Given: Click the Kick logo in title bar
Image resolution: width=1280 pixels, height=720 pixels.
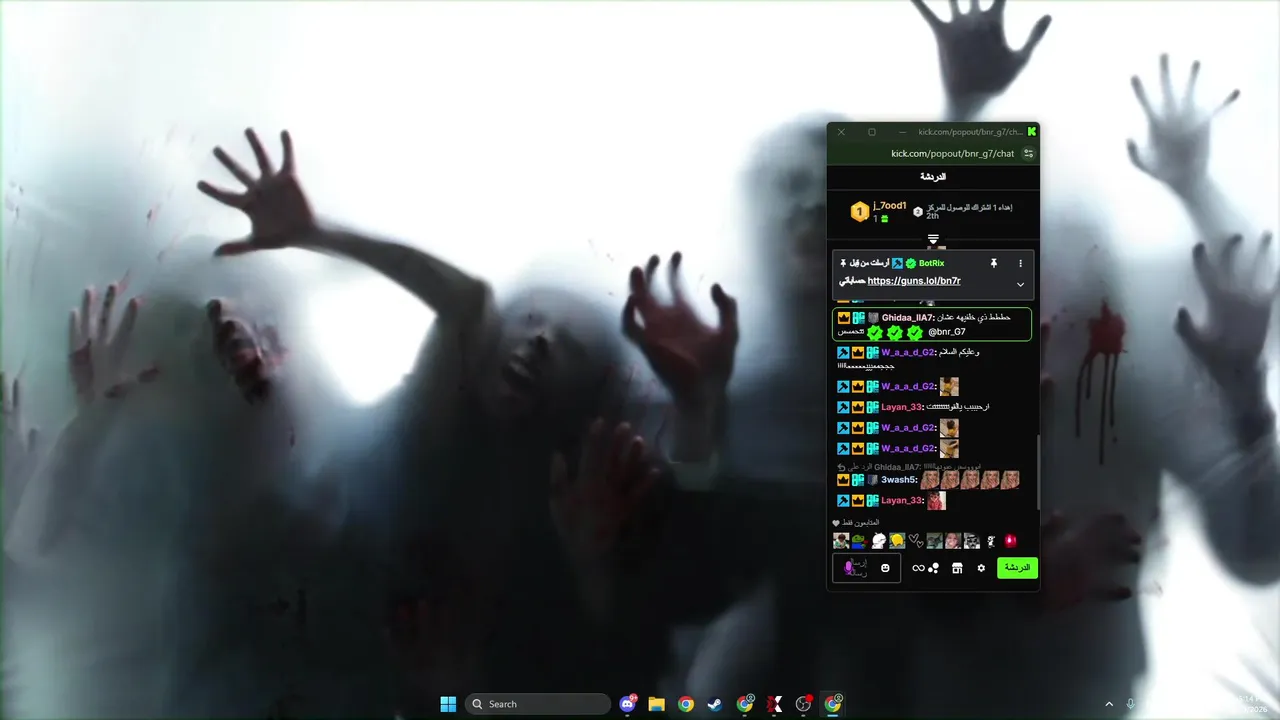Looking at the screenshot, I should coord(1032,131).
